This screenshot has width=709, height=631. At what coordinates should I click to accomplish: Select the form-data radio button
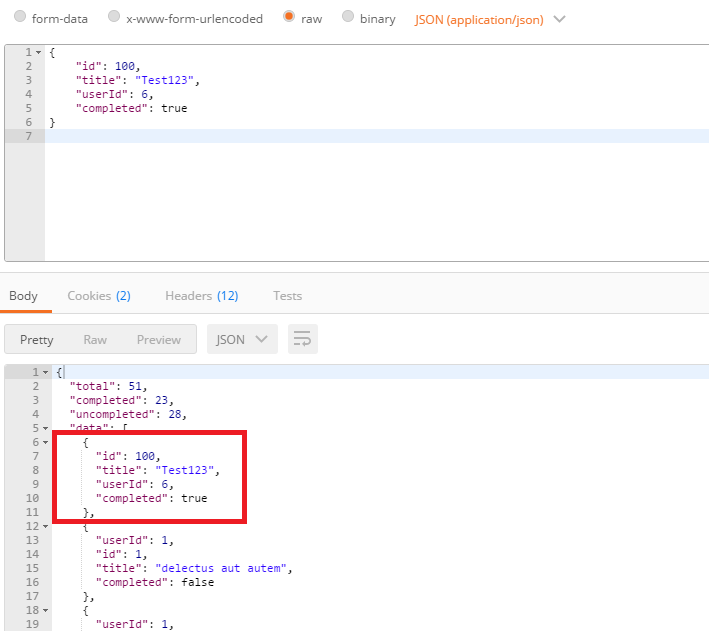click(x=20, y=17)
